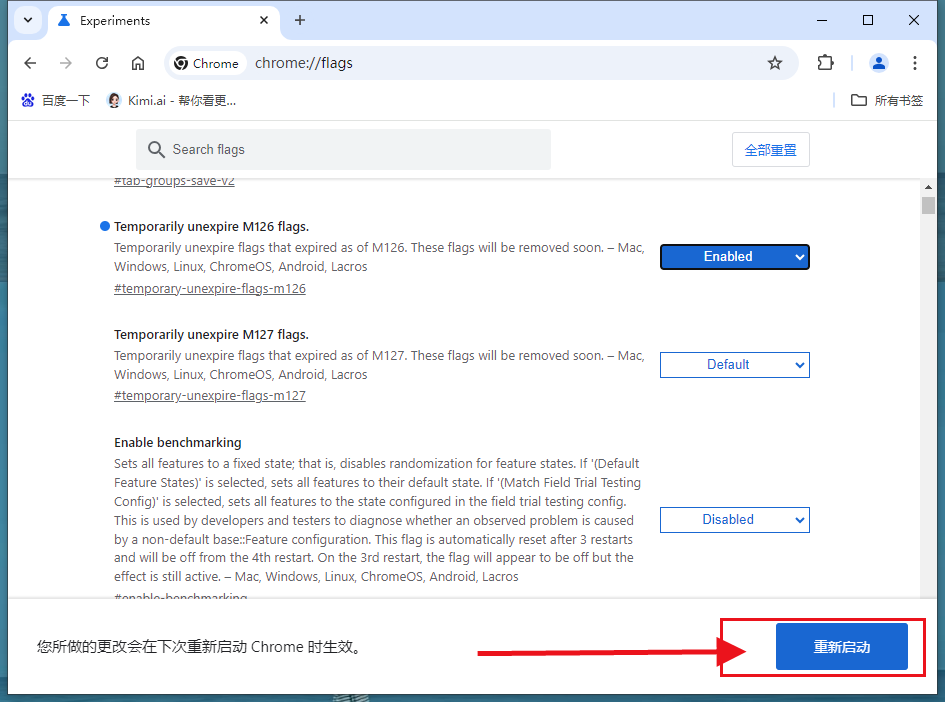
Task: Open the Extensions puzzle icon
Action: click(x=825, y=63)
